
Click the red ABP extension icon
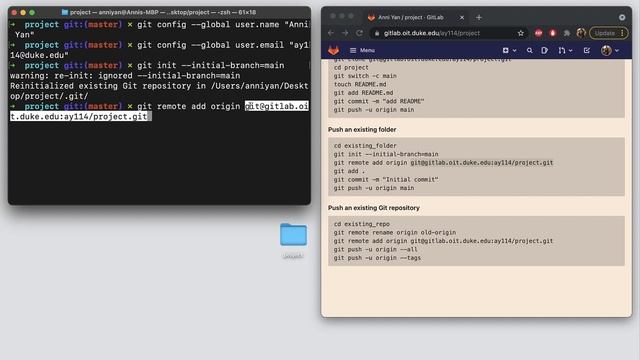(538, 33)
